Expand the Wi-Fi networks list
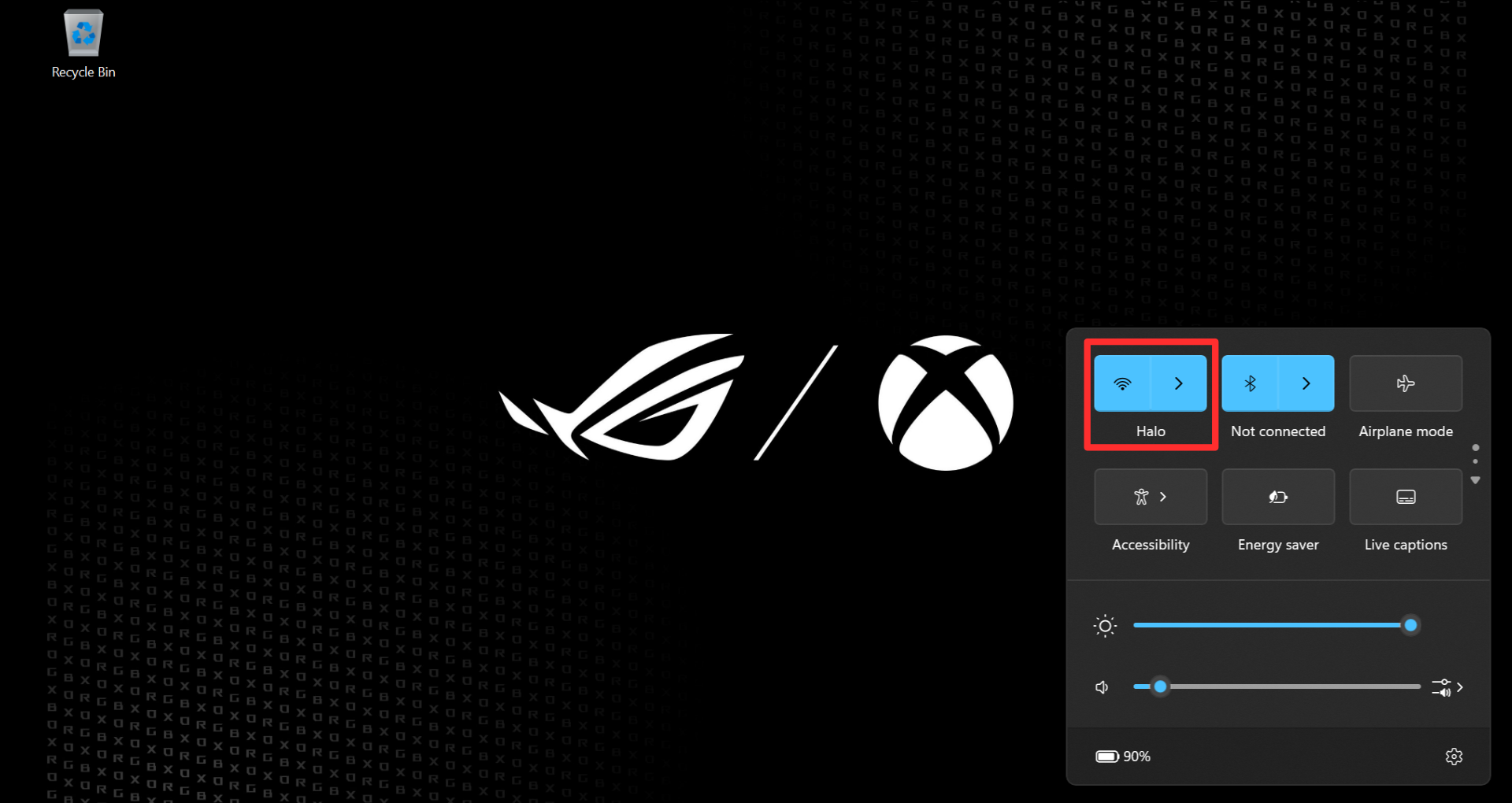Viewport: 1512px width, 803px height. coord(1178,383)
